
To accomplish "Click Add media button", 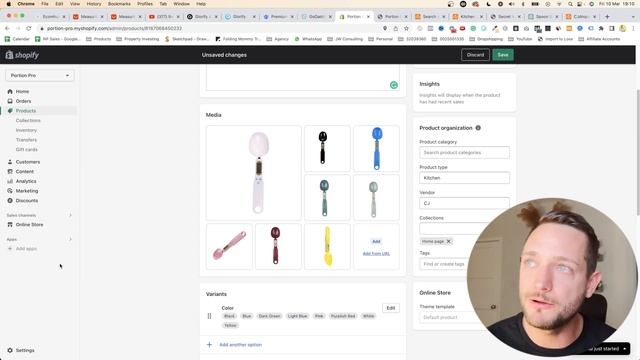I will pyautogui.click(x=376, y=242).
